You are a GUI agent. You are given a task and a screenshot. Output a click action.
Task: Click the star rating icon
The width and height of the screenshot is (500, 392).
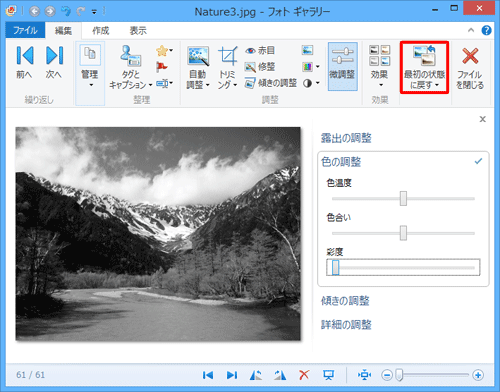pyautogui.click(x=162, y=51)
